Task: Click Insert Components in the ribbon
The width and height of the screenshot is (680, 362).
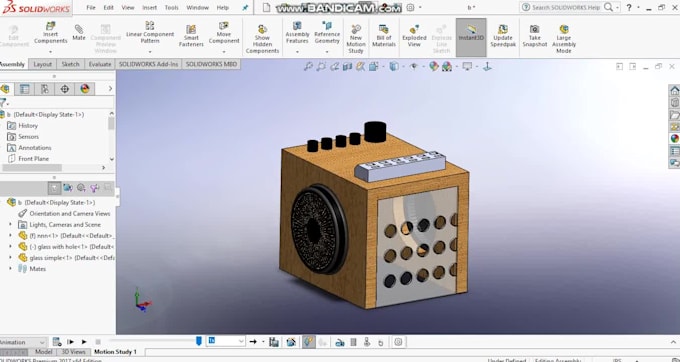Action: pos(50,33)
